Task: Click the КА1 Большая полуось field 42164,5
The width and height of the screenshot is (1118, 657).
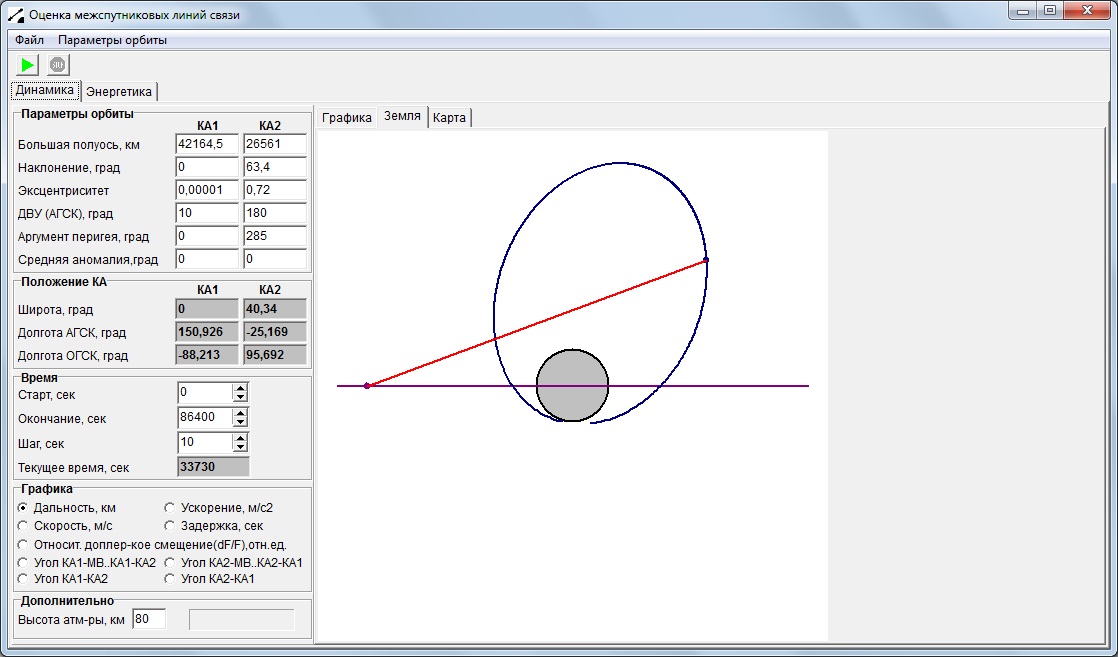Action: point(207,144)
